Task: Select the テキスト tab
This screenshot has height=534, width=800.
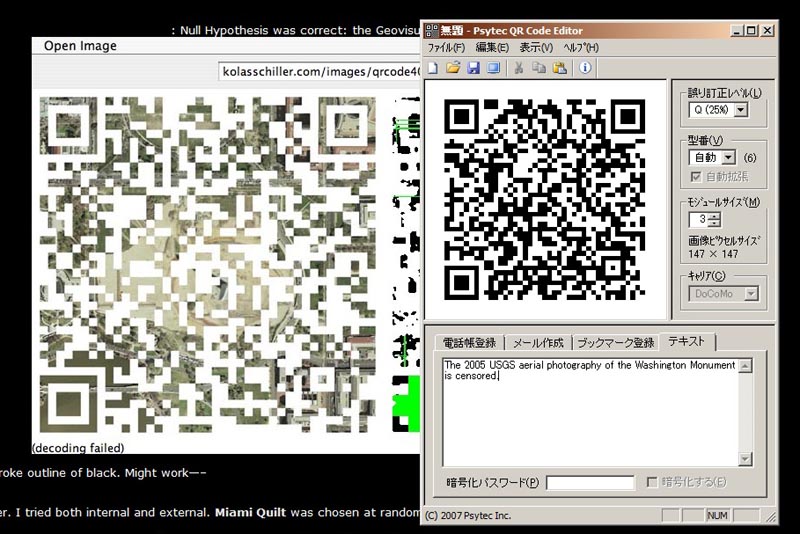Action: click(x=687, y=341)
